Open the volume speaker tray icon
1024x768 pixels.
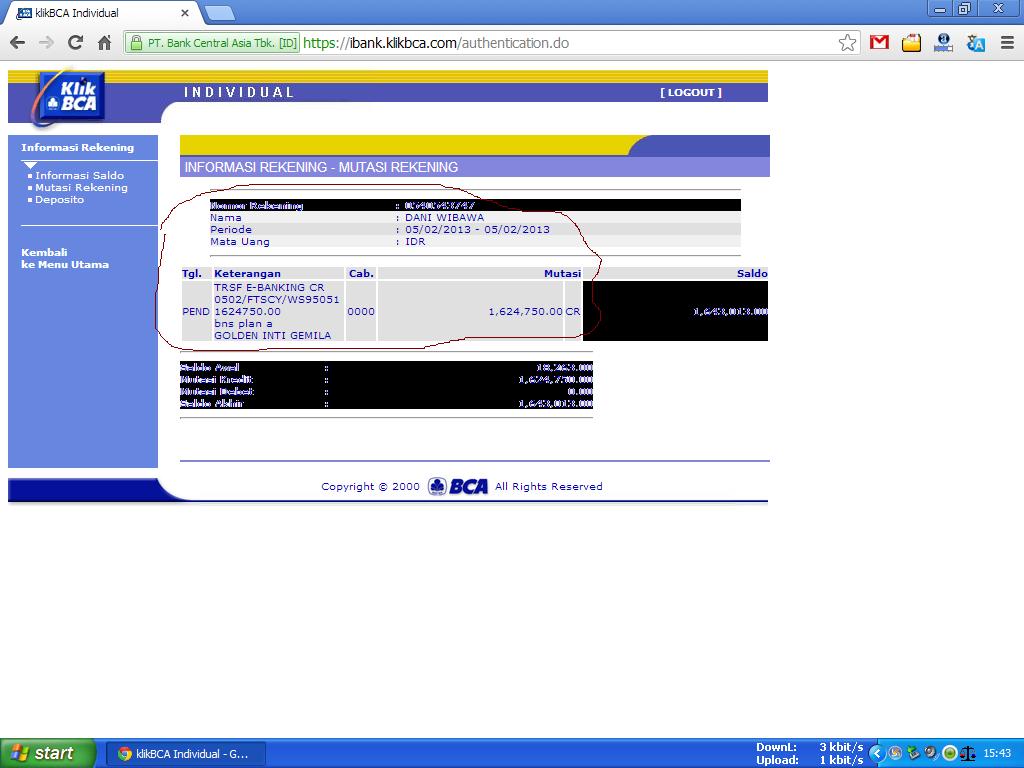point(931,753)
